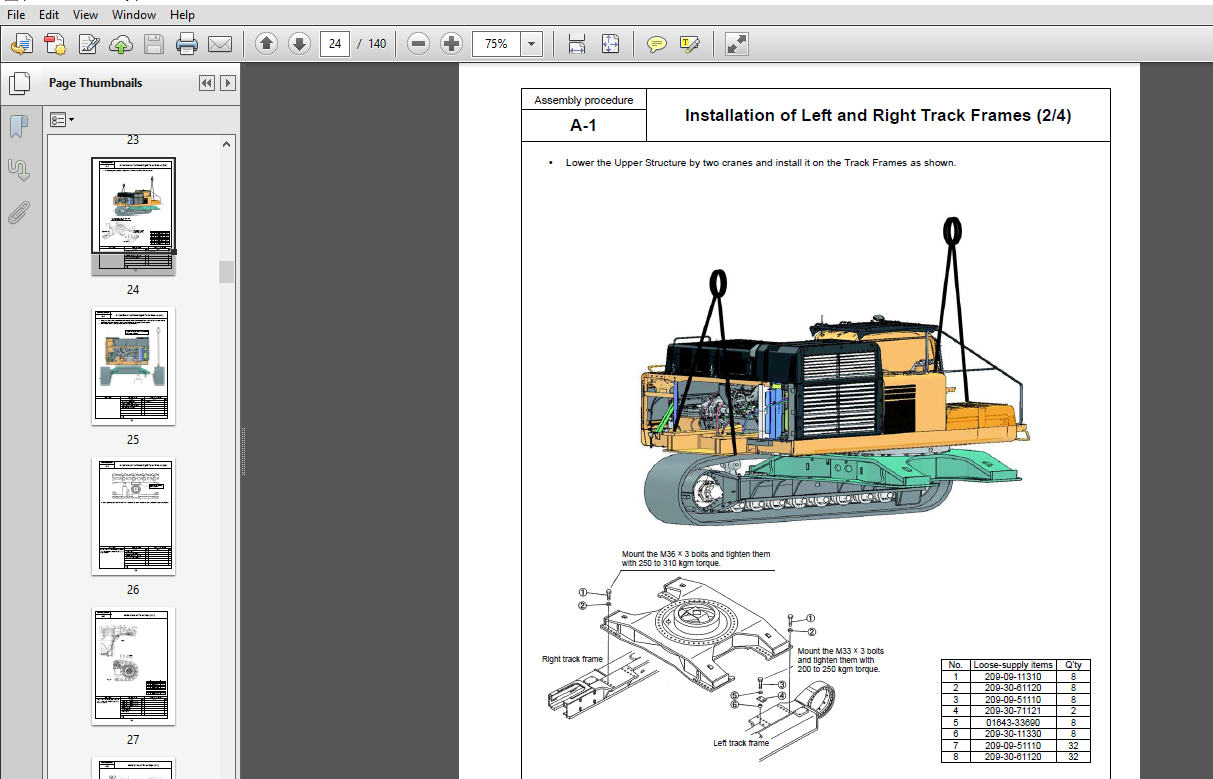This screenshot has width=1213, height=779.
Task: Click the right-arrow button beside Page Thumbnails
Action: point(228,83)
